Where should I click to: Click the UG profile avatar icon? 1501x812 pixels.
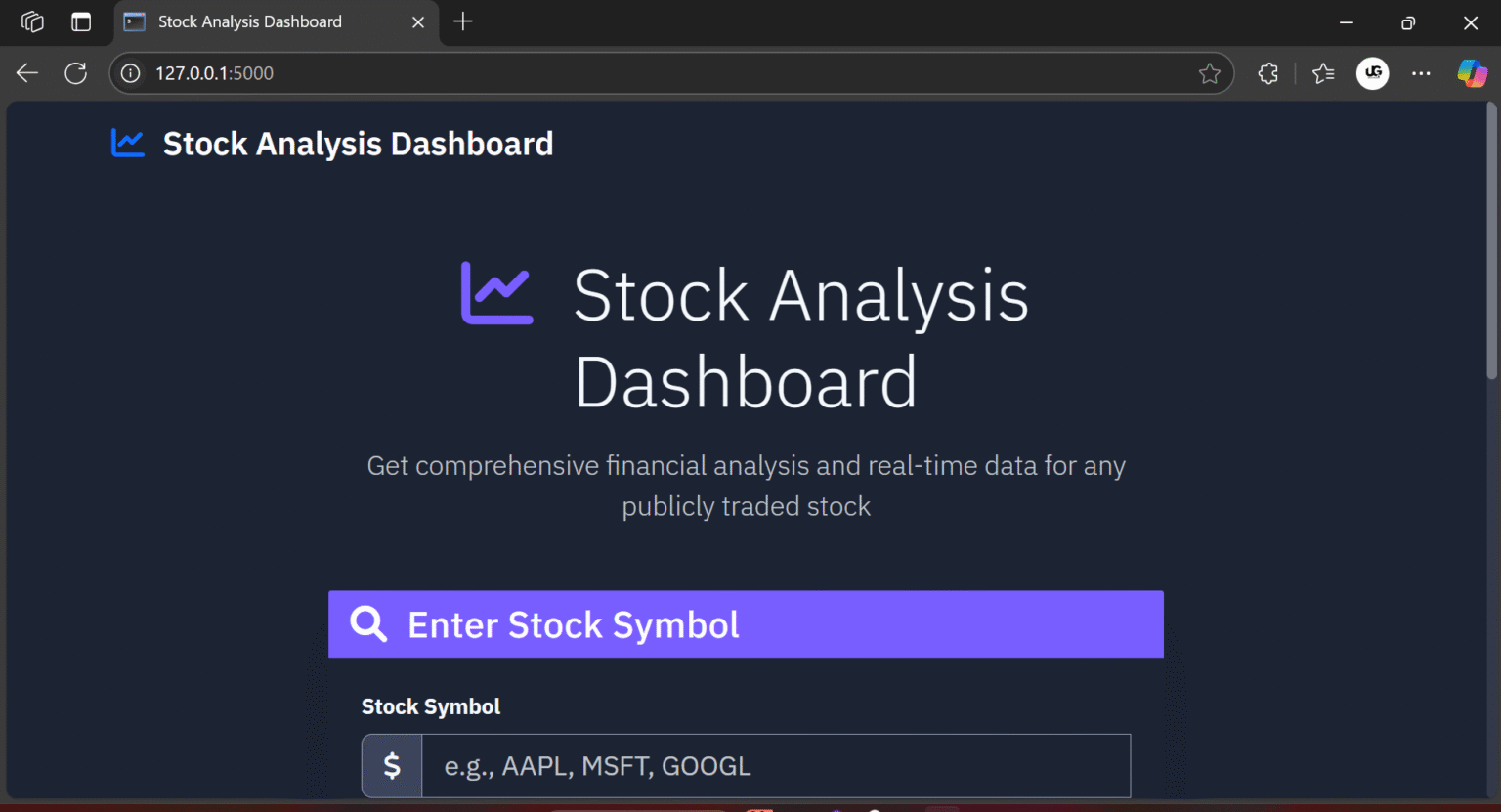(x=1373, y=72)
